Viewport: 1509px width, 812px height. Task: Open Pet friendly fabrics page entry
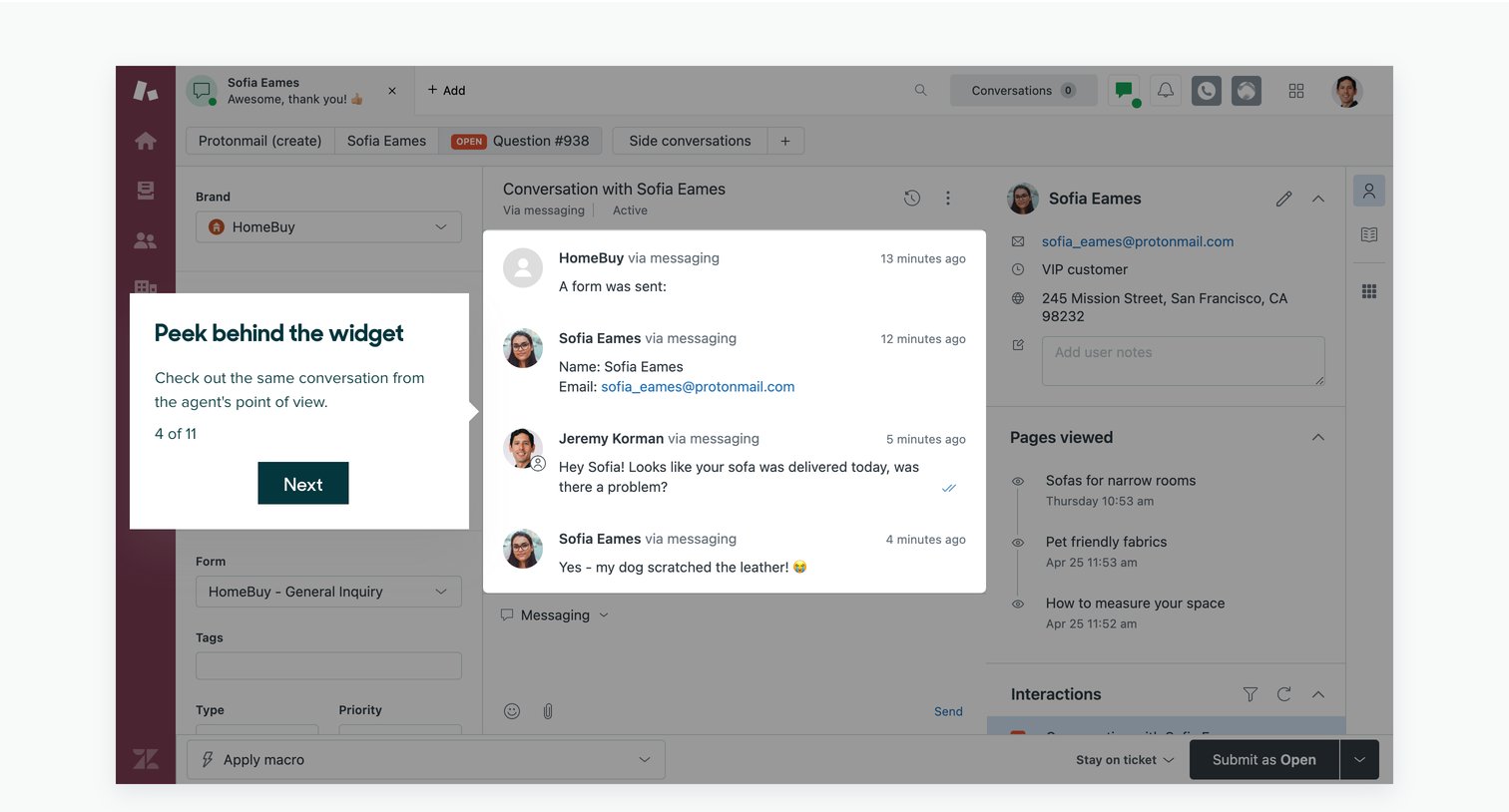[x=1106, y=542]
